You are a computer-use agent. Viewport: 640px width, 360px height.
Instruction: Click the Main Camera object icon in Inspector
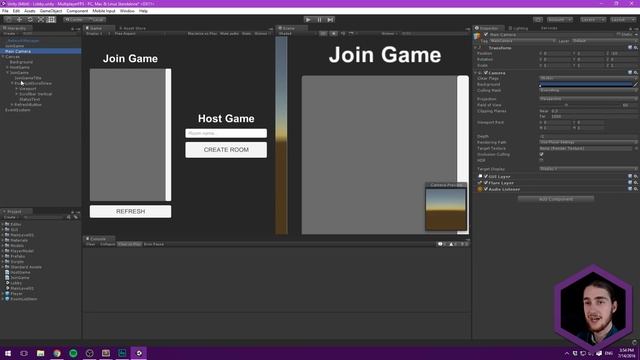click(x=477, y=37)
